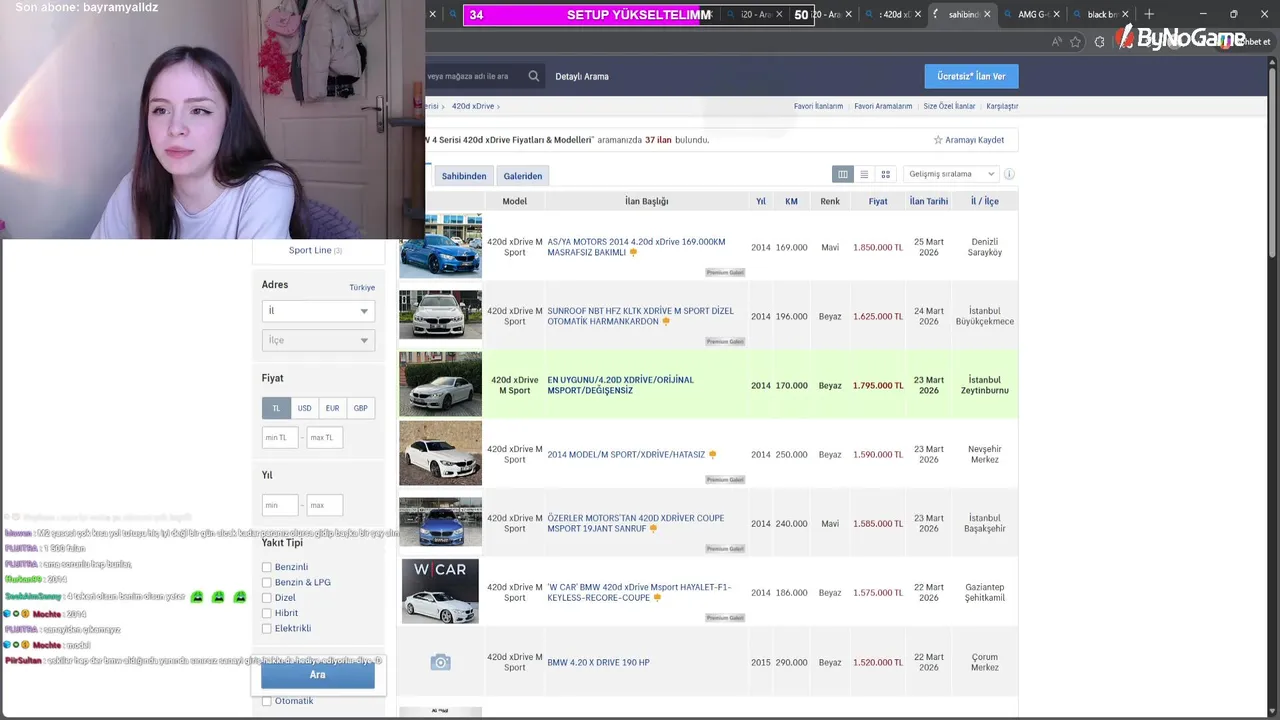
Task: Open the Detaylı Arama link
Action: (x=582, y=76)
